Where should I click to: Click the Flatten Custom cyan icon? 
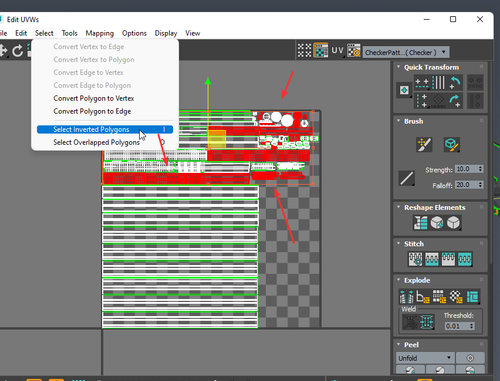click(473, 296)
